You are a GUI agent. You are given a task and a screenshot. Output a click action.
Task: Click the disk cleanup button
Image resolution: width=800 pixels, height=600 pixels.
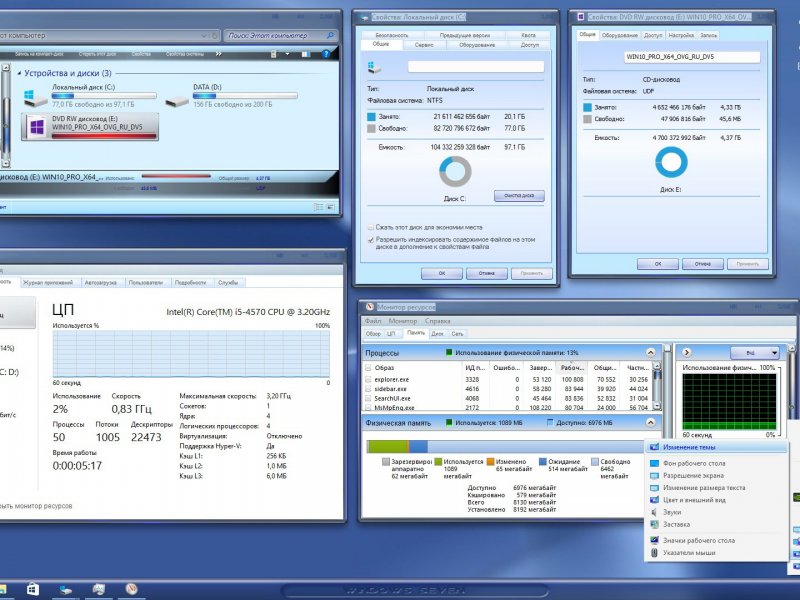pyautogui.click(x=519, y=195)
